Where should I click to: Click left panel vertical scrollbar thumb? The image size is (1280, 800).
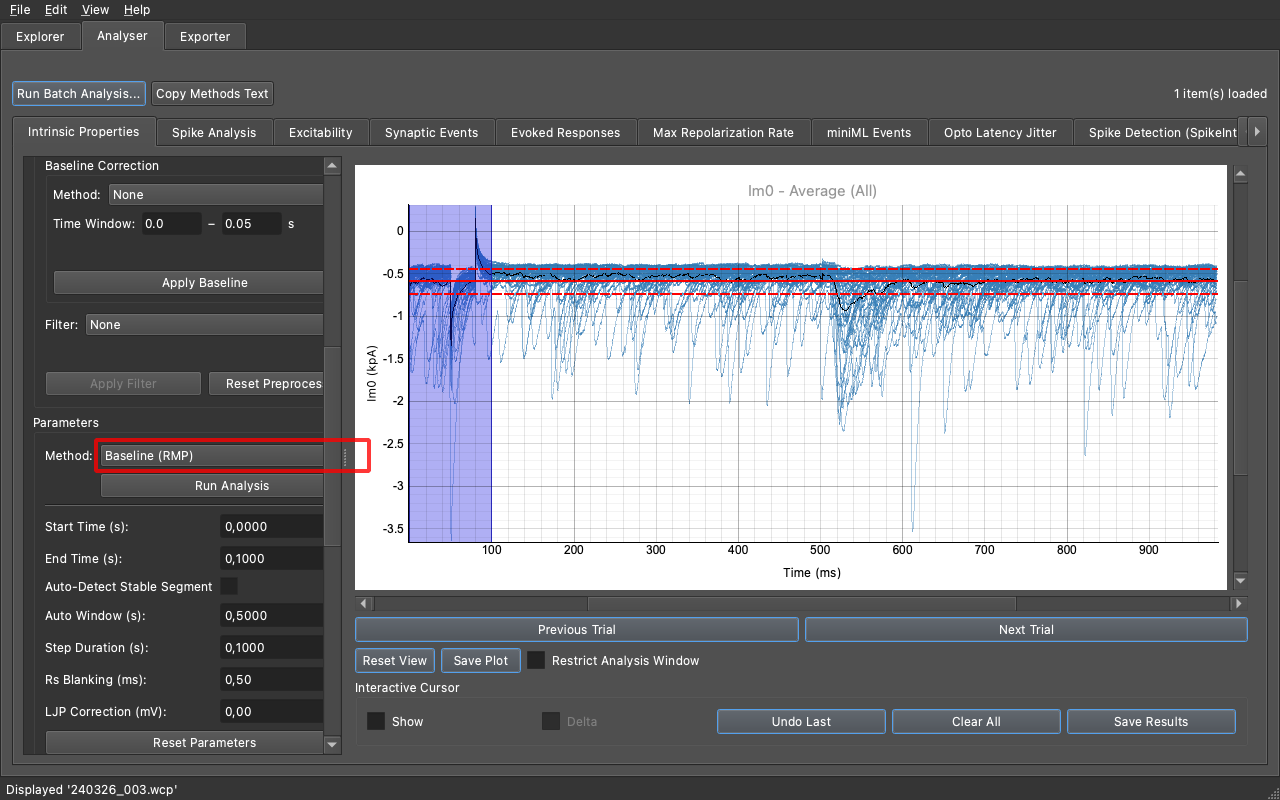[333, 447]
